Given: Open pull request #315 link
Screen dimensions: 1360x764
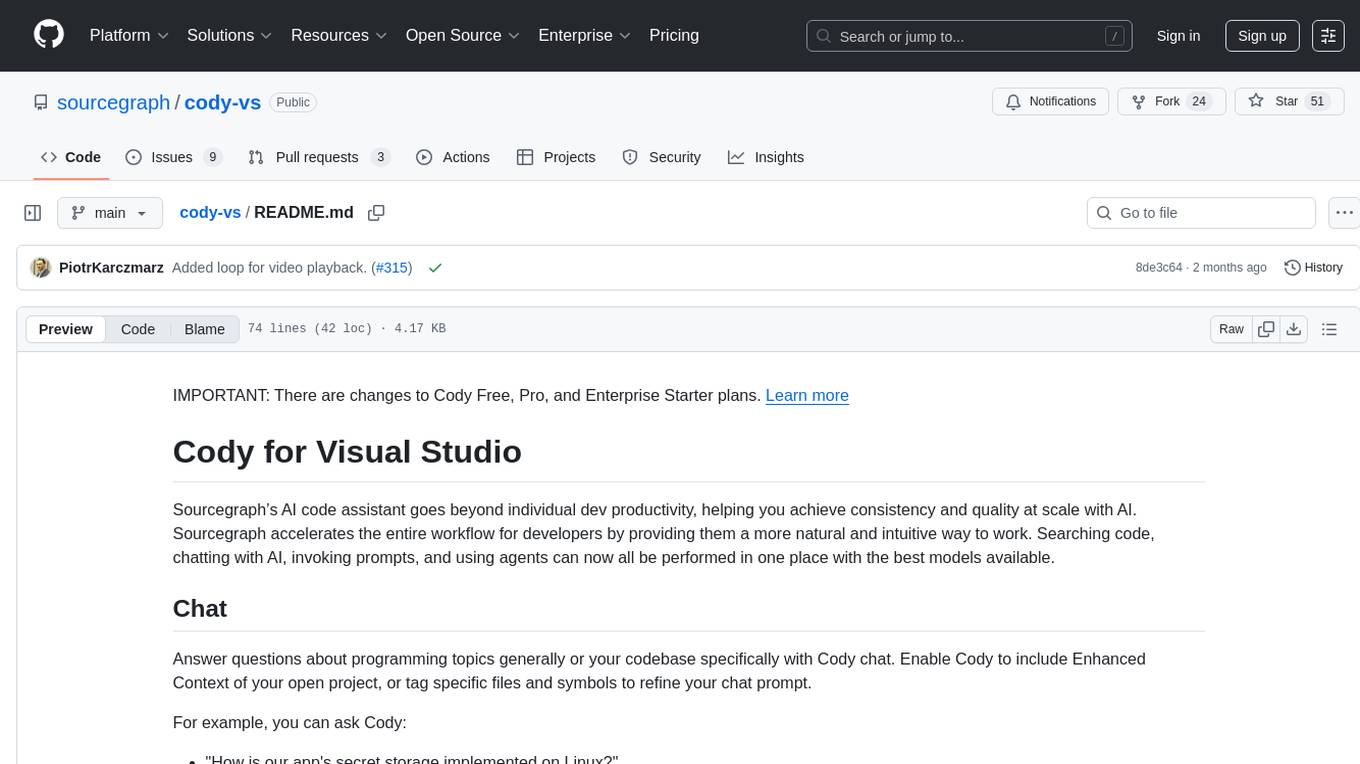Looking at the screenshot, I should click(392, 268).
